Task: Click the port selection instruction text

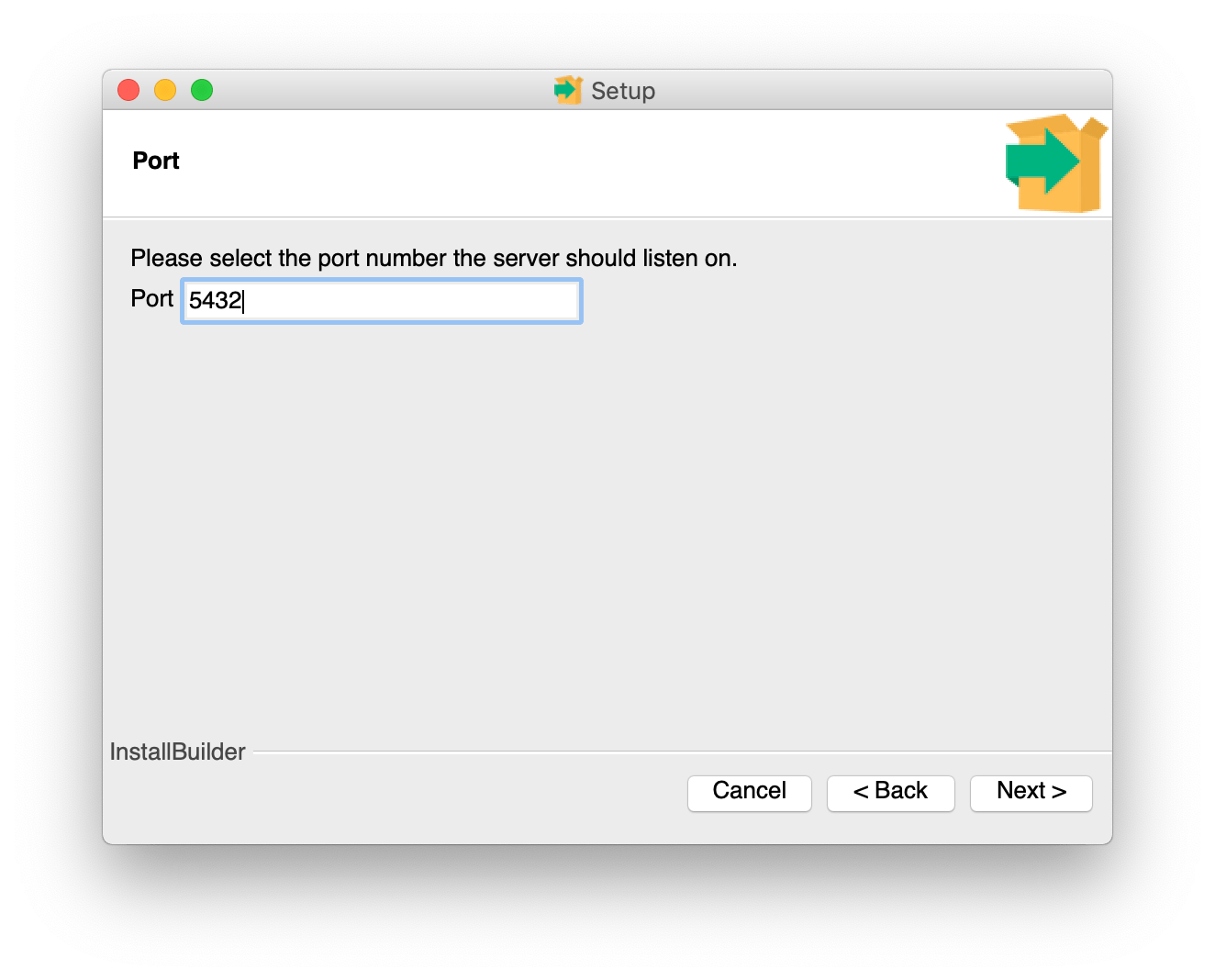Action: coord(434,258)
